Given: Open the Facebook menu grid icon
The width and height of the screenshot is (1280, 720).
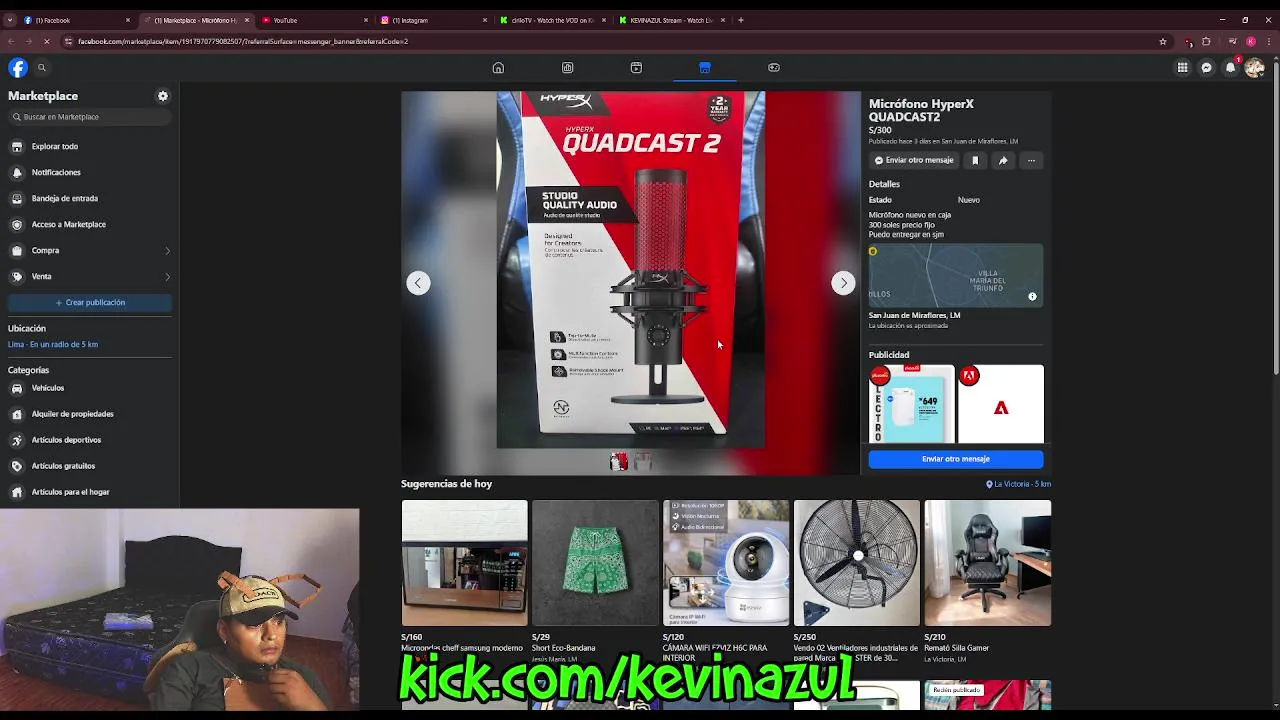Looking at the screenshot, I should [1182, 67].
